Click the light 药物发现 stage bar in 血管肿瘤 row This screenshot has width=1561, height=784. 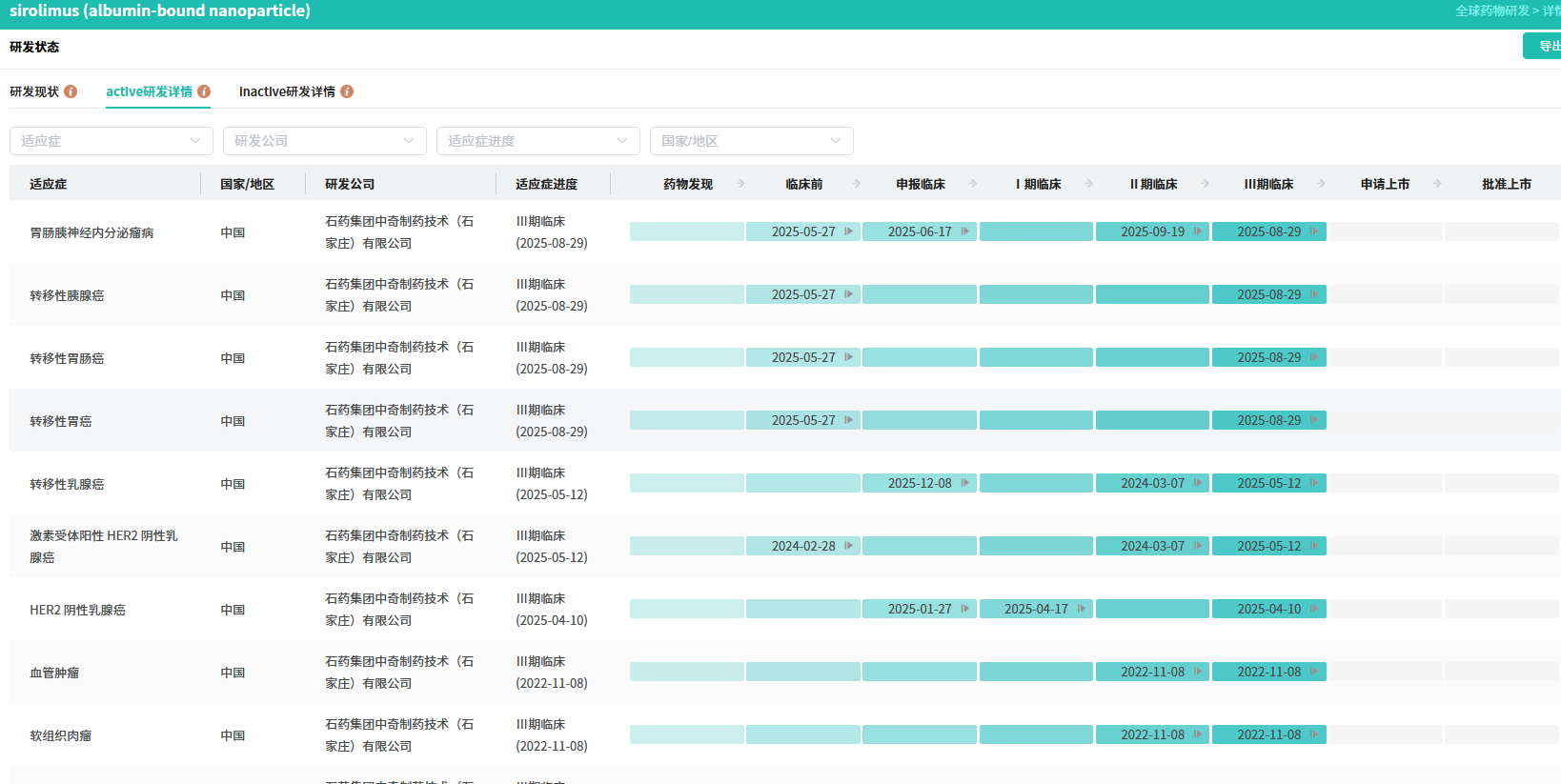click(686, 672)
